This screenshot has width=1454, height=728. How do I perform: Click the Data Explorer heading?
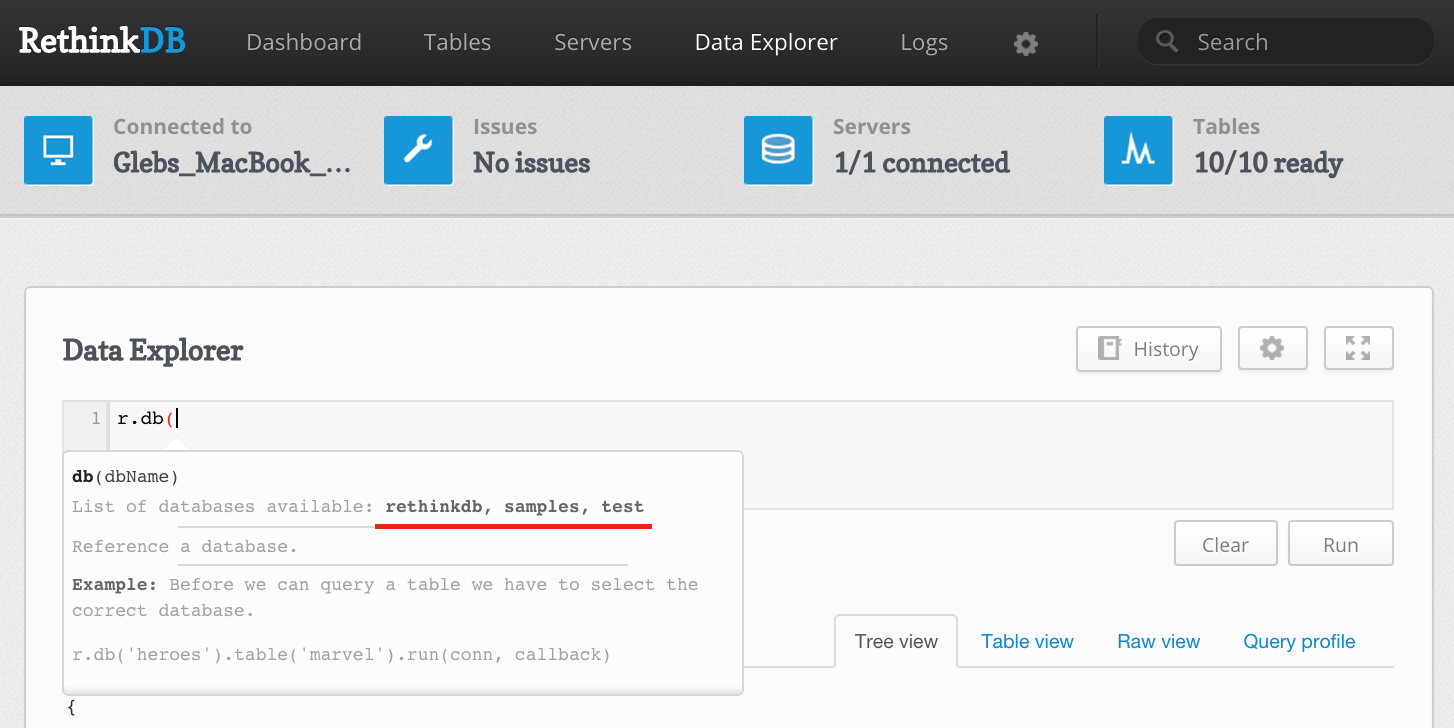point(152,350)
